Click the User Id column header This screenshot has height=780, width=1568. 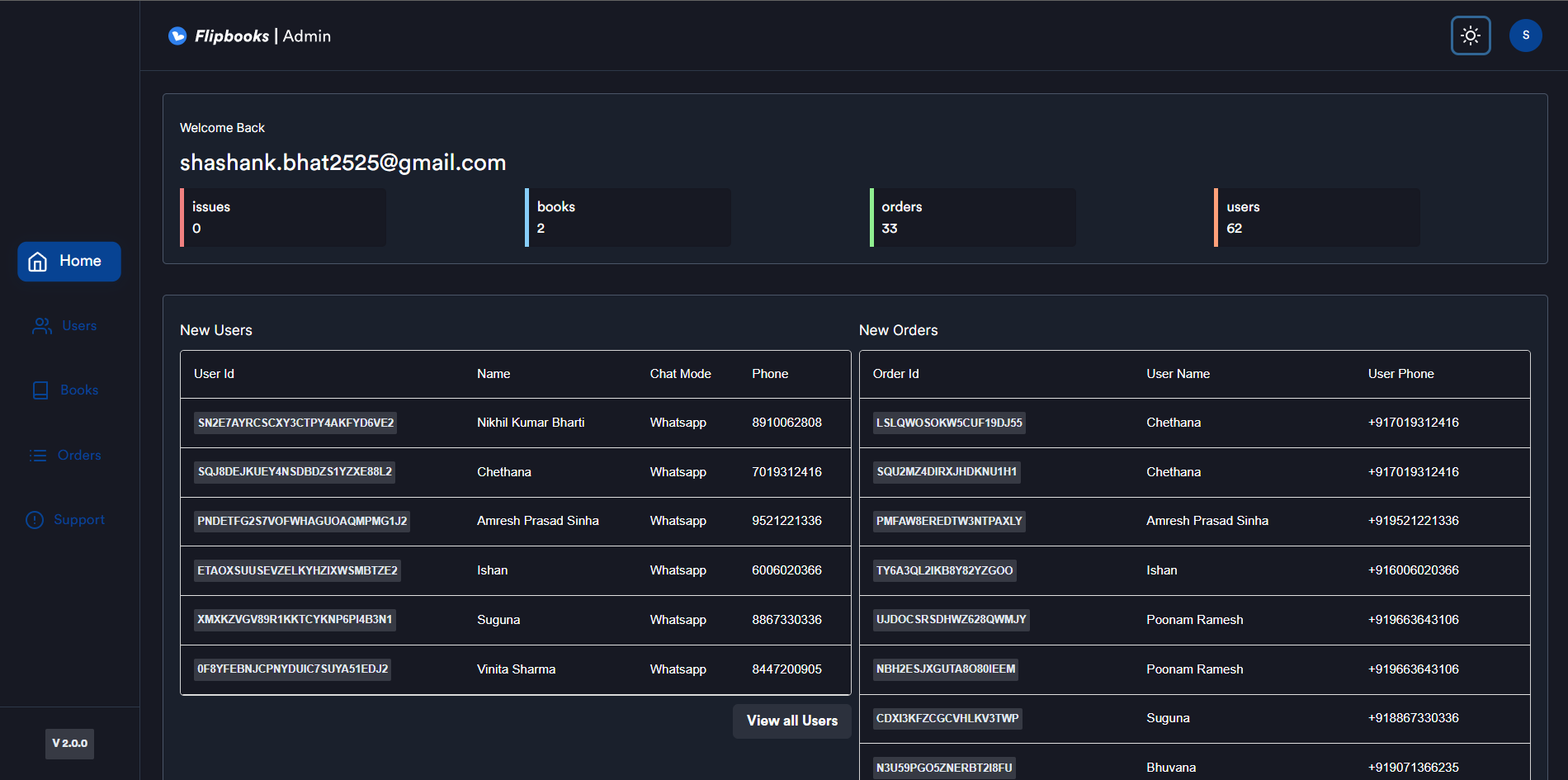coord(214,374)
